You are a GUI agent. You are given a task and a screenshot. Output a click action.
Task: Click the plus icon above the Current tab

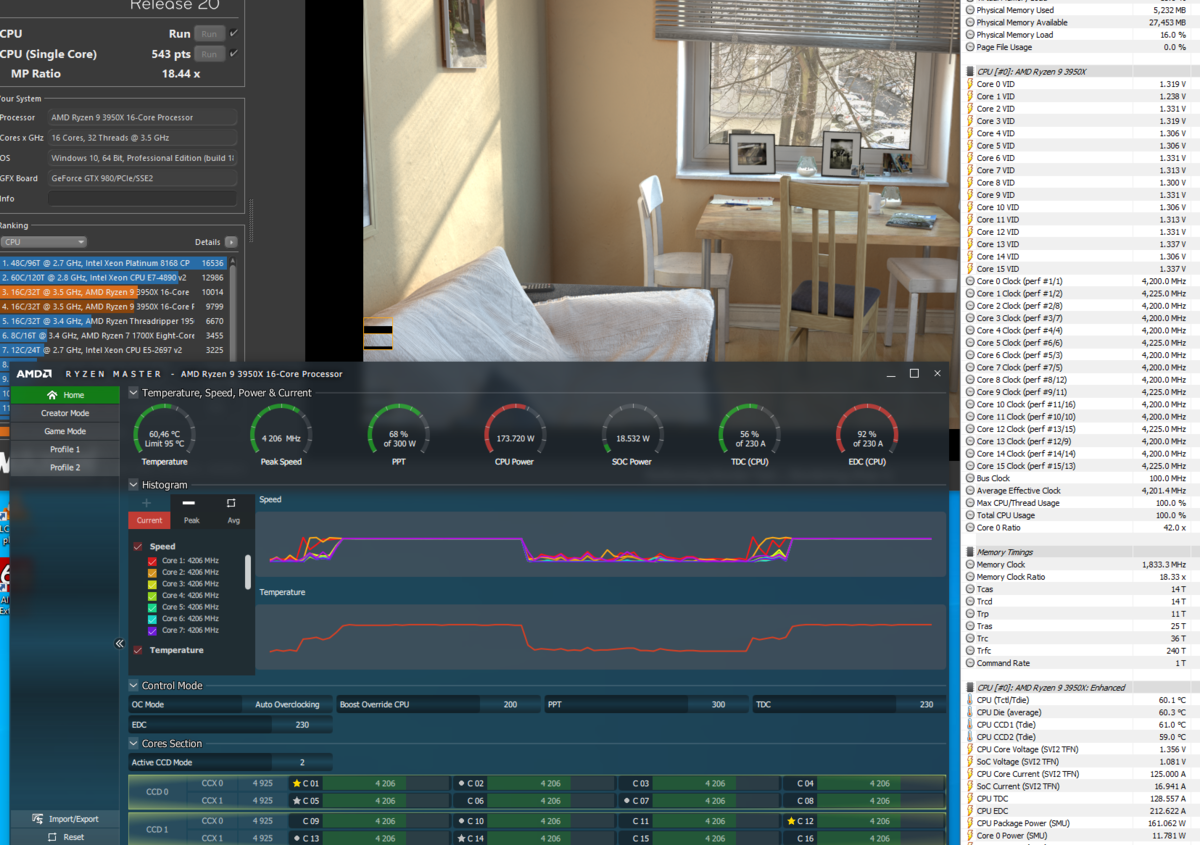(x=146, y=503)
